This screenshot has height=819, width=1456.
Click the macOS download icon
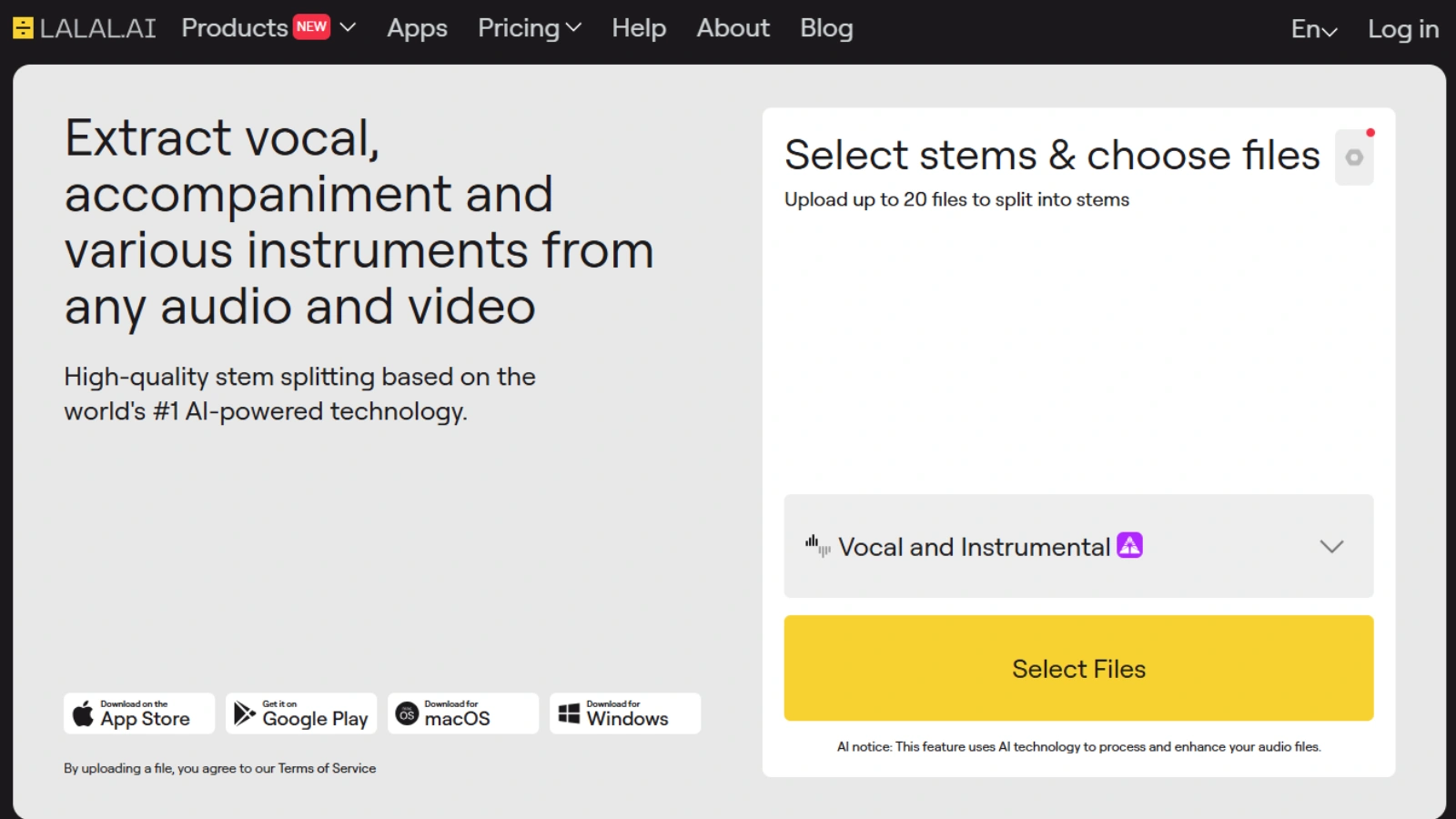pyautogui.click(x=407, y=714)
